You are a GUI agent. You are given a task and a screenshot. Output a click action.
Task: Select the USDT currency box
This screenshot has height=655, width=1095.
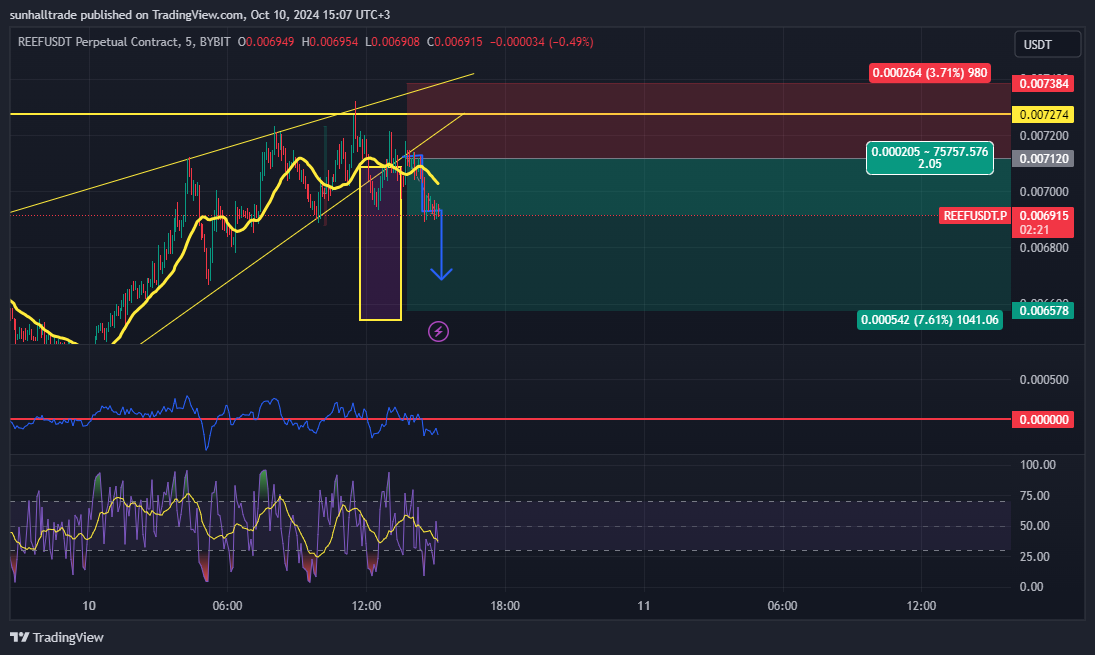[x=1047, y=45]
